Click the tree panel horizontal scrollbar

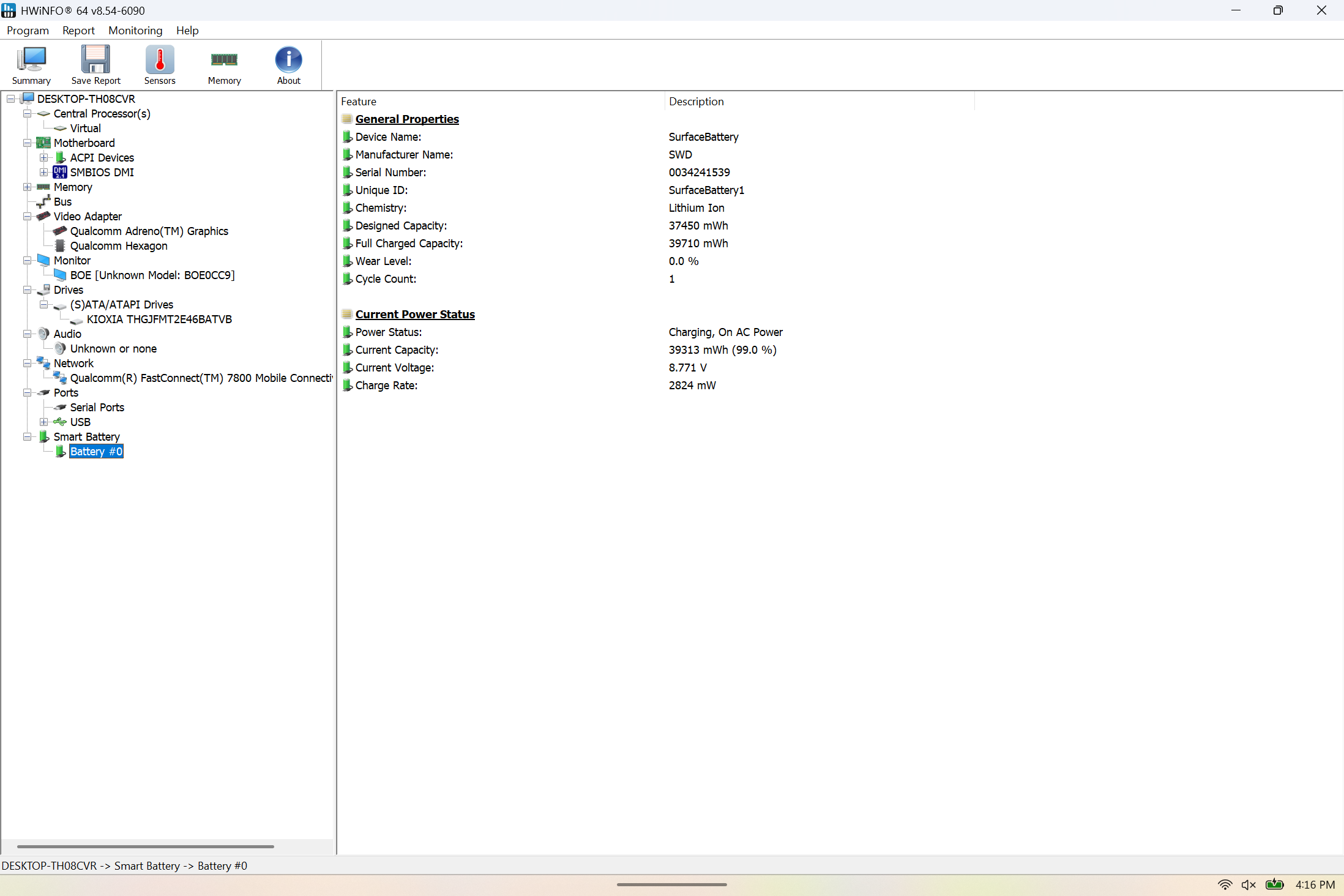pos(145,846)
